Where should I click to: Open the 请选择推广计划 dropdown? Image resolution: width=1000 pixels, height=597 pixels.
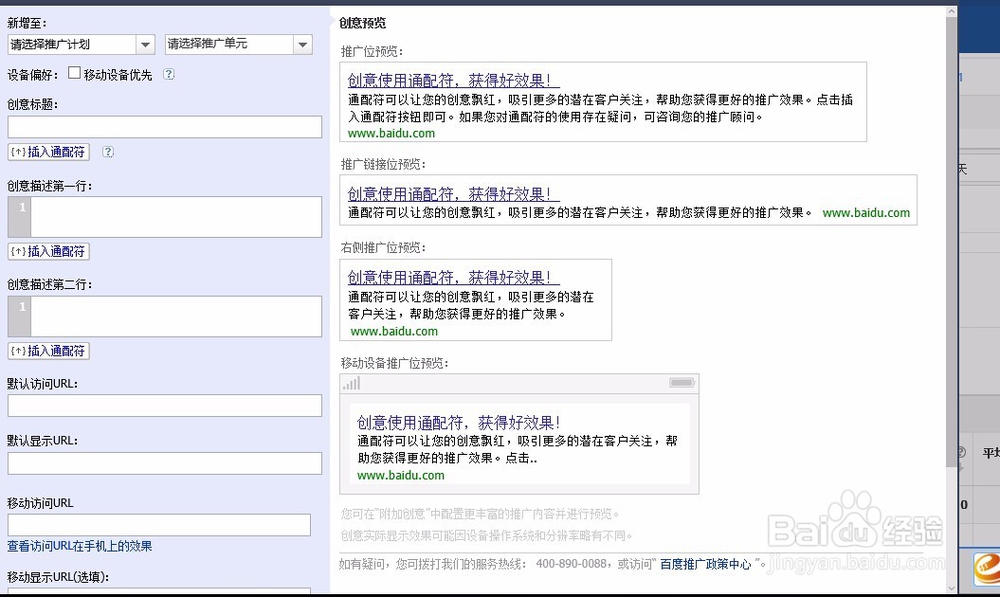coord(81,44)
